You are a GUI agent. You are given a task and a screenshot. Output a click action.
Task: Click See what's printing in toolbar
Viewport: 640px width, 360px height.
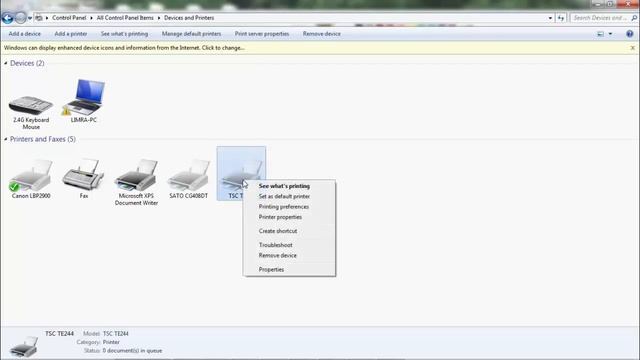124,34
